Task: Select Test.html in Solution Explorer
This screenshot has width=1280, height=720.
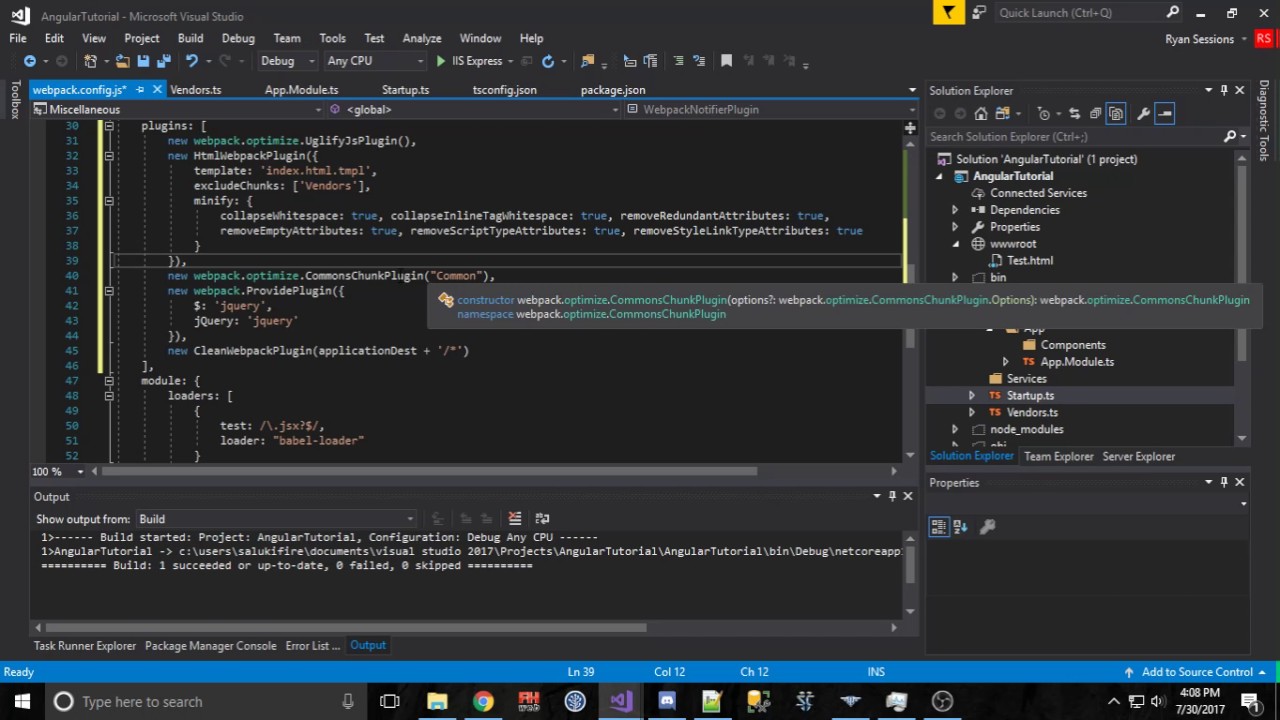Action: tap(1029, 260)
